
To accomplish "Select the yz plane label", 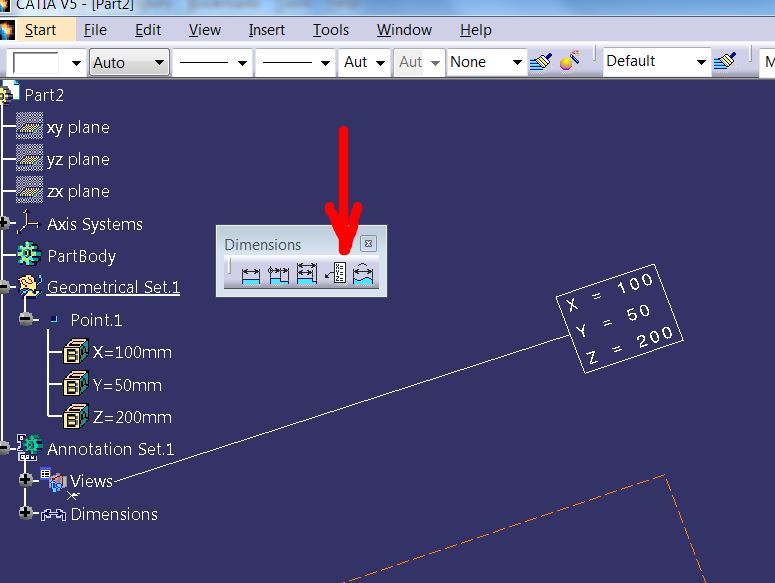I will 78,160.
